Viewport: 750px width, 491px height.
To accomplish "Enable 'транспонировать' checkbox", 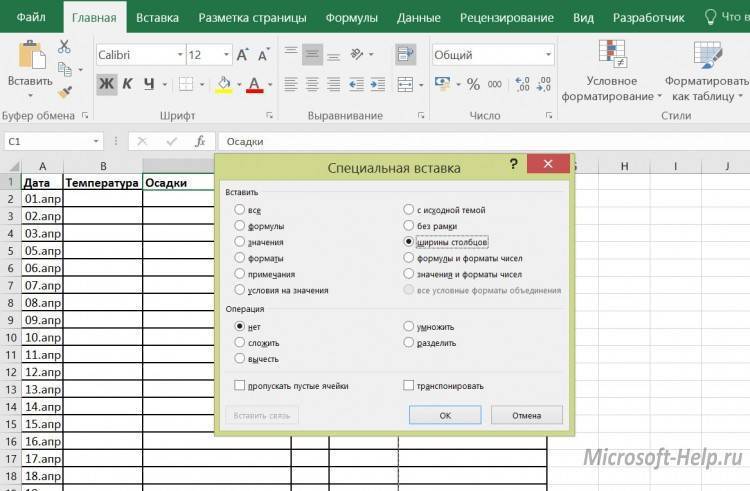I will 409,385.
